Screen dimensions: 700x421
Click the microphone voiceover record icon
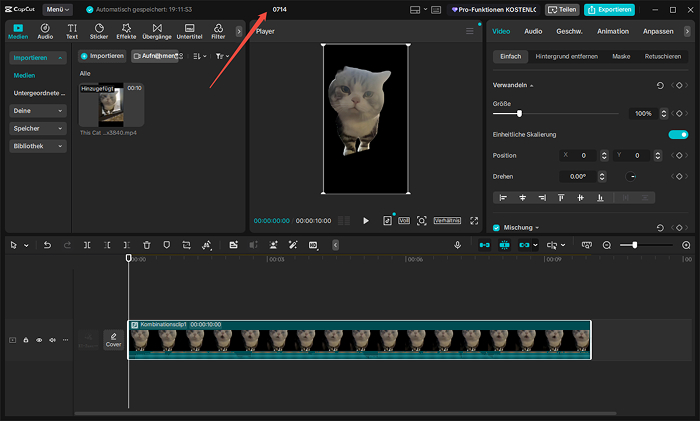(457, 245)
